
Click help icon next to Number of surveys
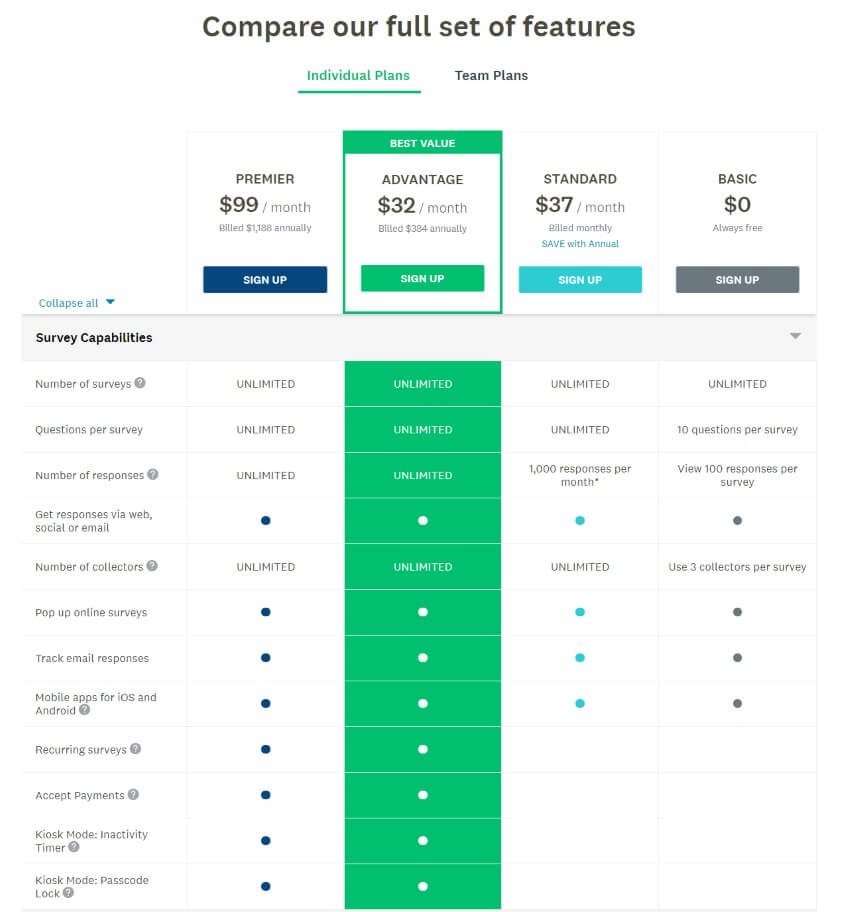tap(140, 383)
